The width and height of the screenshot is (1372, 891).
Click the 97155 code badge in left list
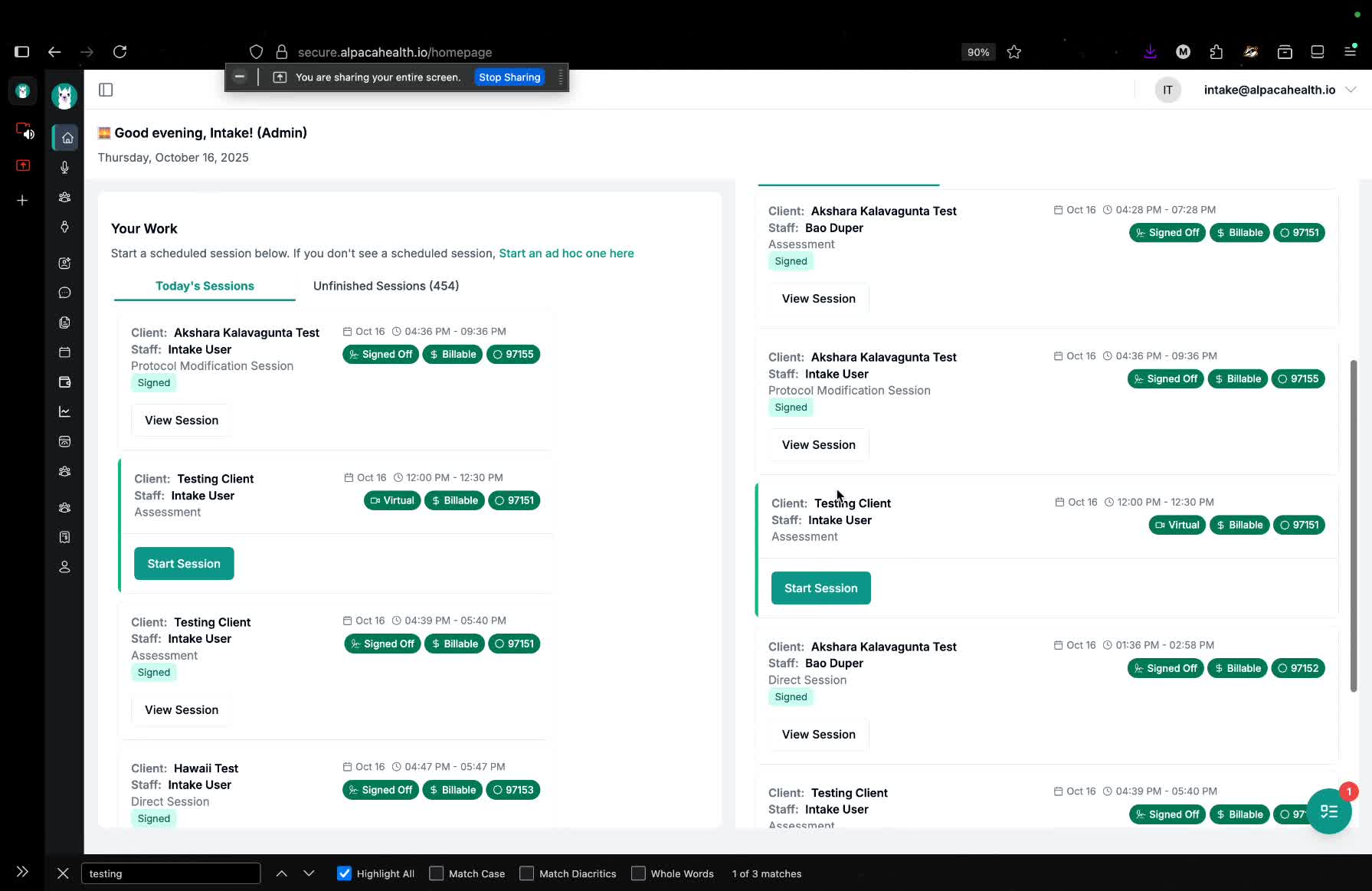click(x=513, y=355)
